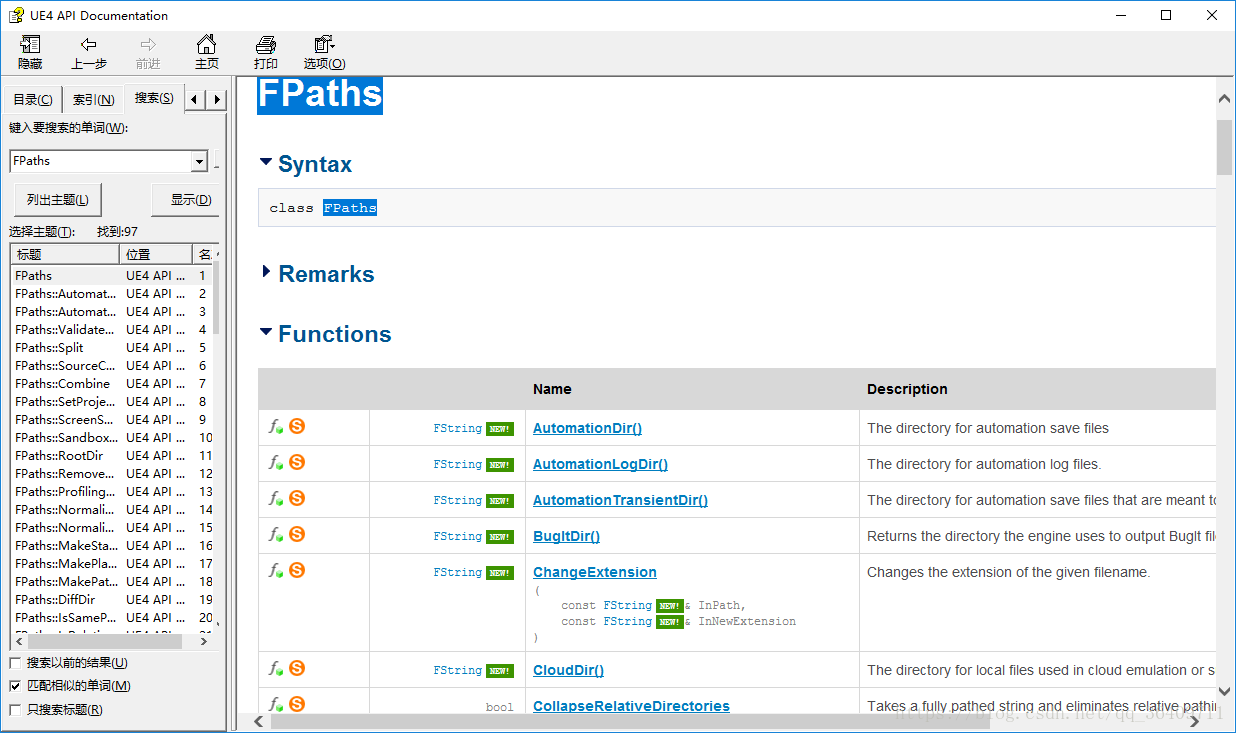The image size is (1236, 733).
Task: Click the function icon in the ChangeExtension row
Action: coord(276,570)
